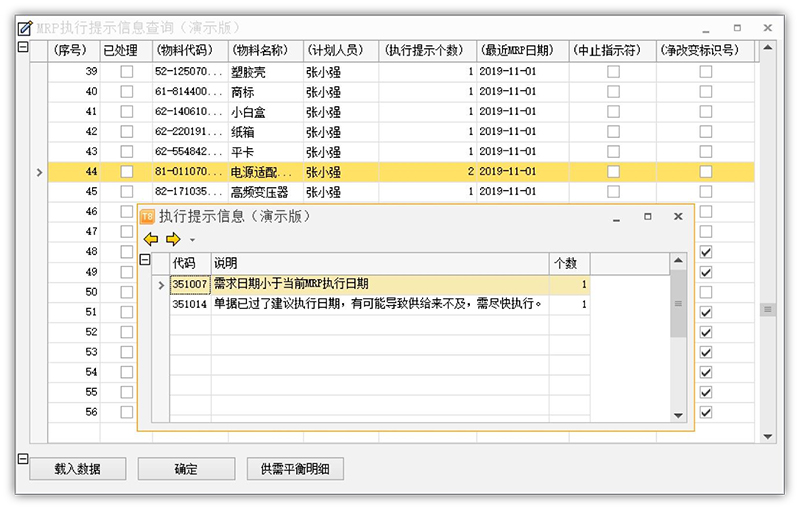Collapse the popup grid using minus box
The image size is (800, 510).
pos(145,260)
